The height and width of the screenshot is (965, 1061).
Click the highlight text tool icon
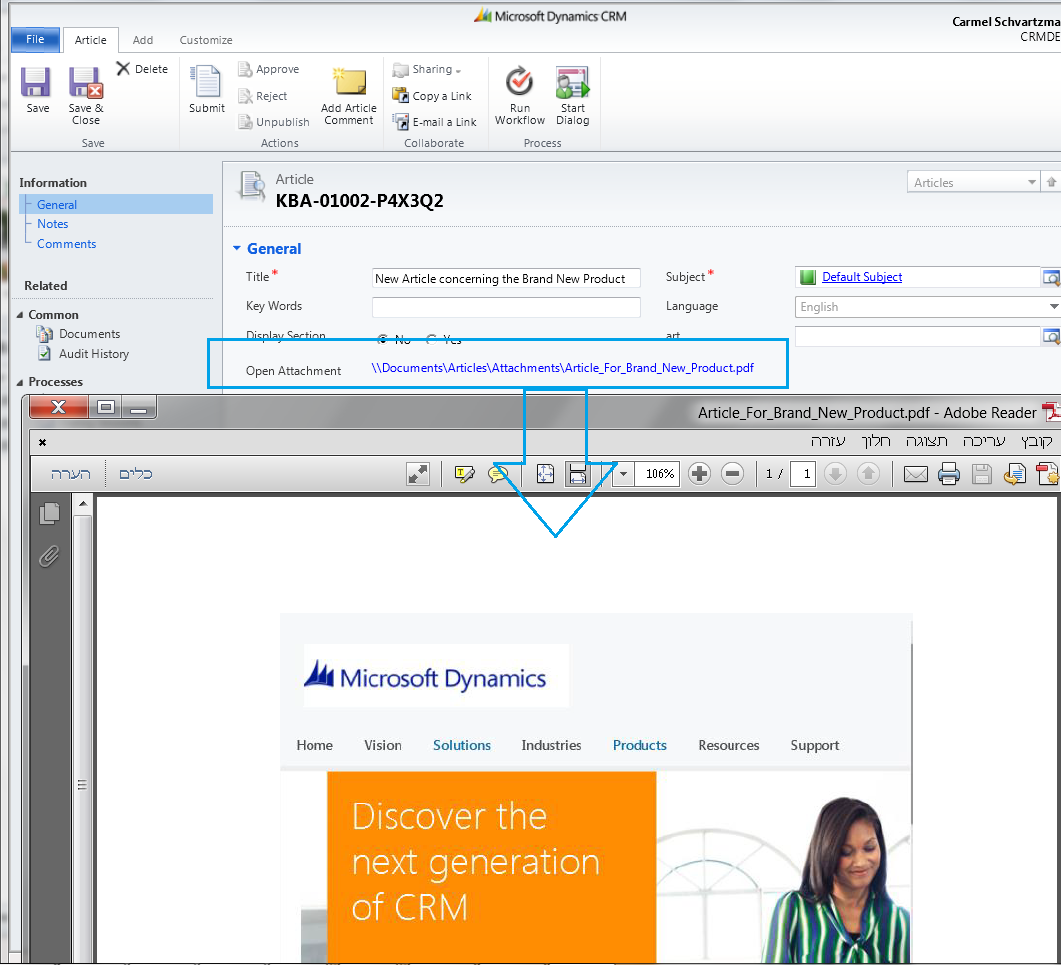(465, 474)
